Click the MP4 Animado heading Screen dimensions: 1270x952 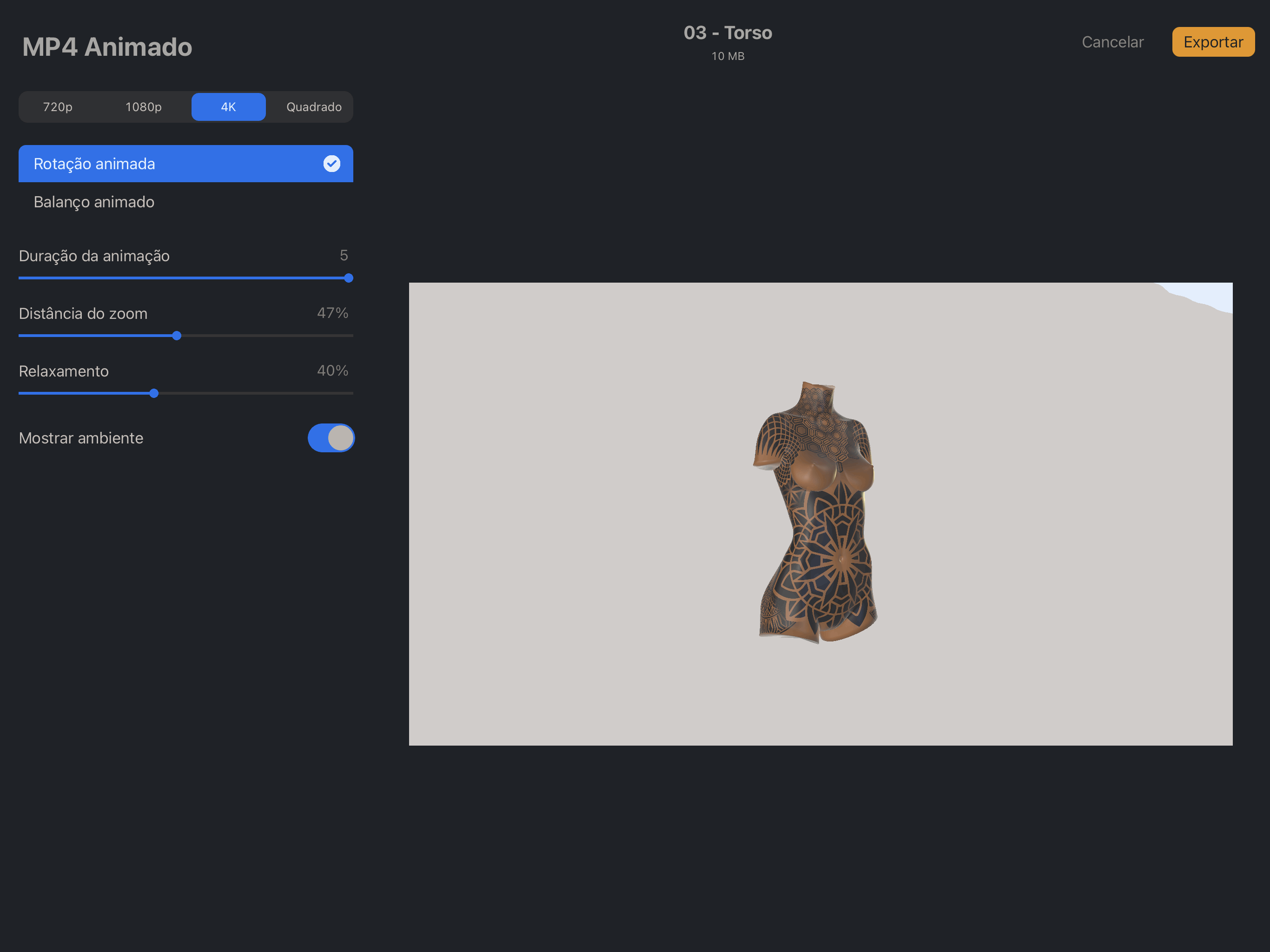pos(107,47)
